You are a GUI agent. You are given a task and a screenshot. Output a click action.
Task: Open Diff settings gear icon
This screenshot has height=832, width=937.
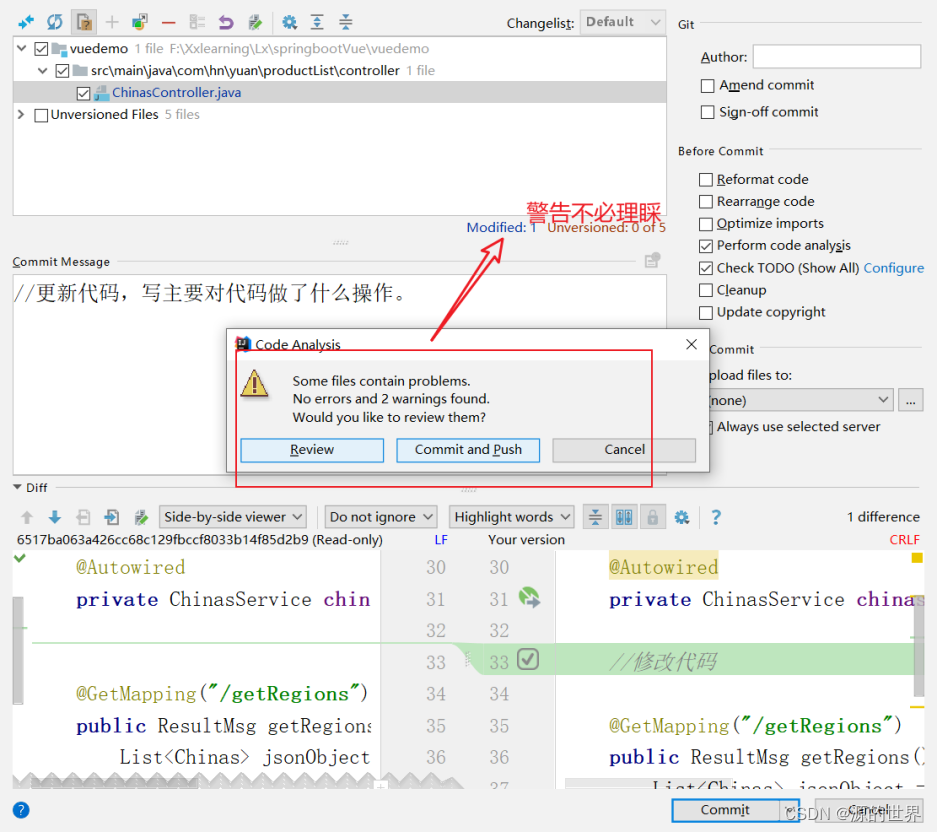[x=682, y=517]
